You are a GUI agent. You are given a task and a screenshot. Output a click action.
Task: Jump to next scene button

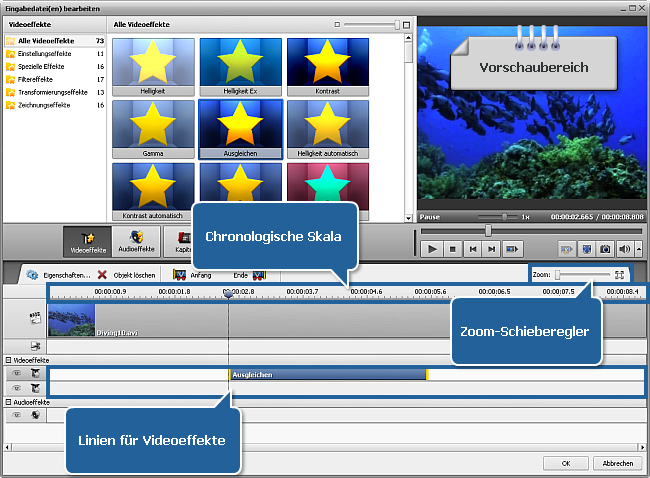coord(512,249)
